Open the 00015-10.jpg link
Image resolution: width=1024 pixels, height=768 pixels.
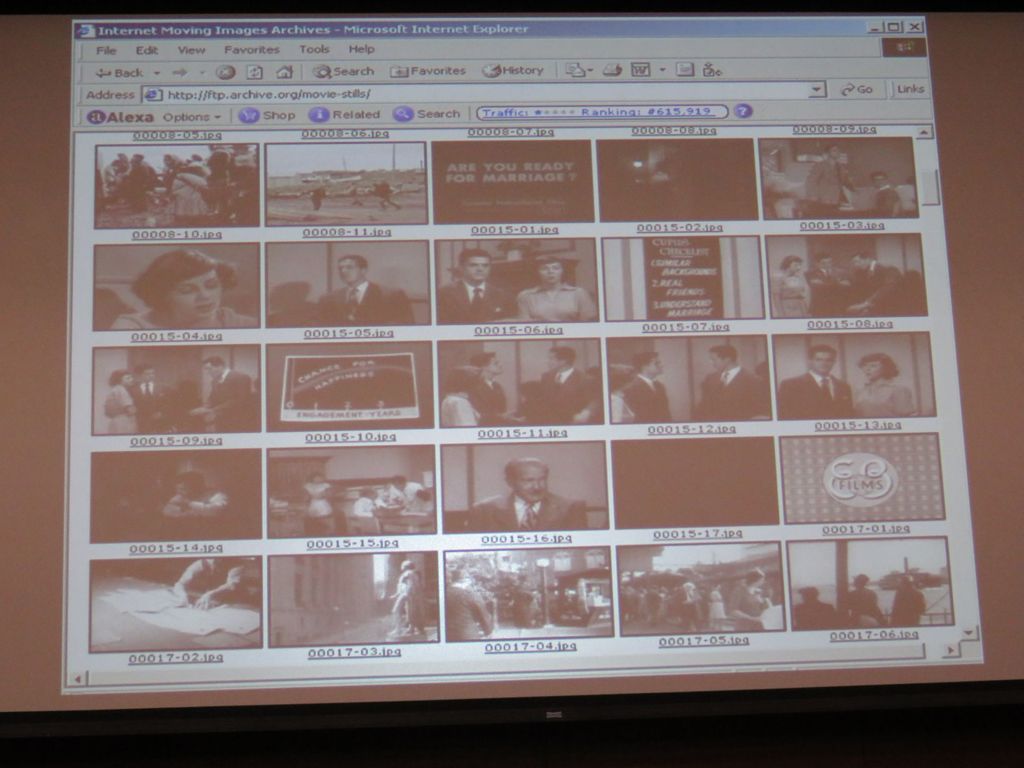click(351, 437)
